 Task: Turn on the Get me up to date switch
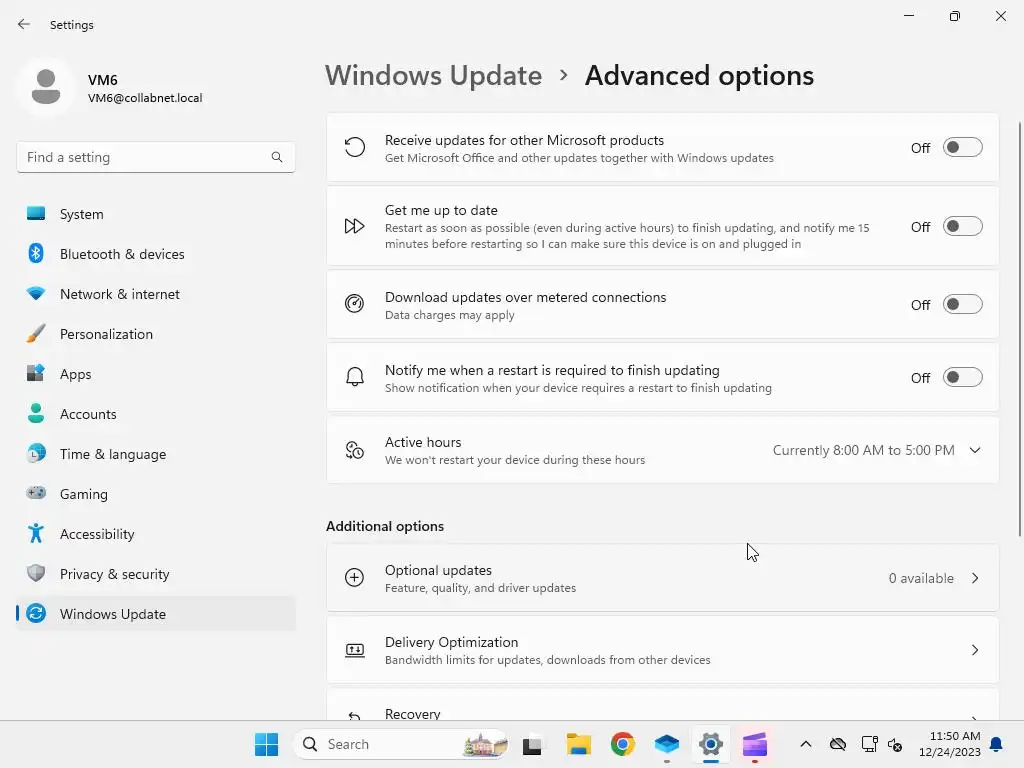click(963, 227)
